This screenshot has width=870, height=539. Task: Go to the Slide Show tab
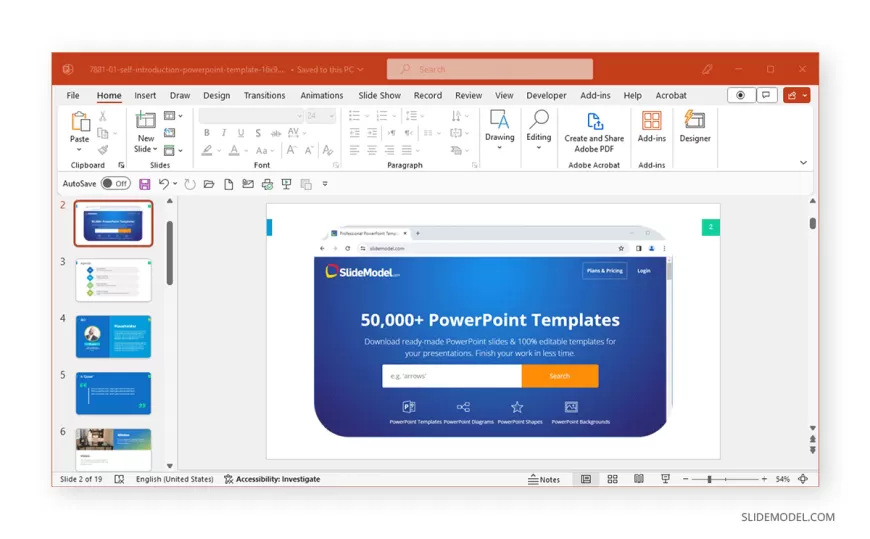click(x=380, y=95)
